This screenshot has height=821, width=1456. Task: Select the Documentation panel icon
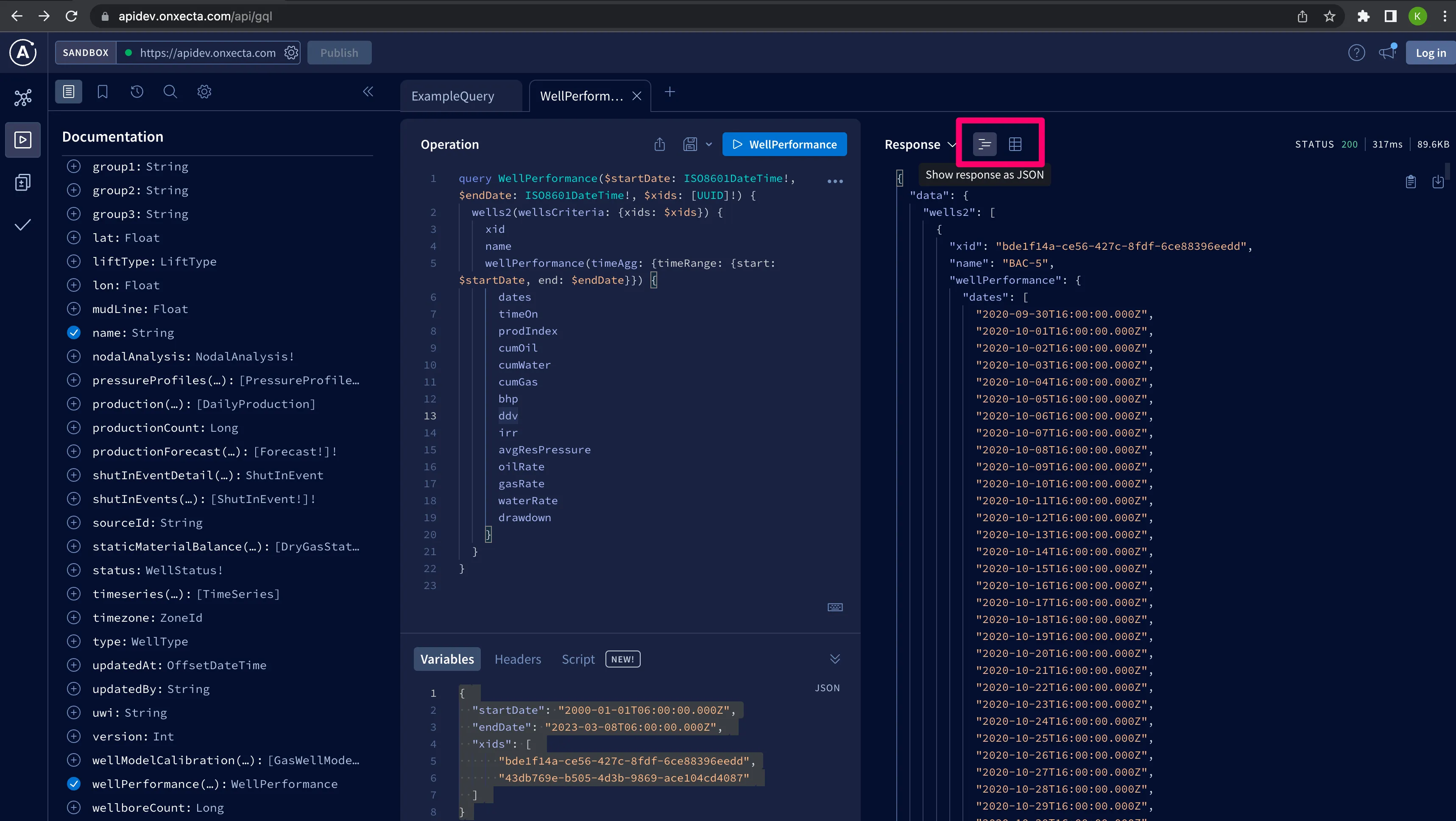pos(68,92)
